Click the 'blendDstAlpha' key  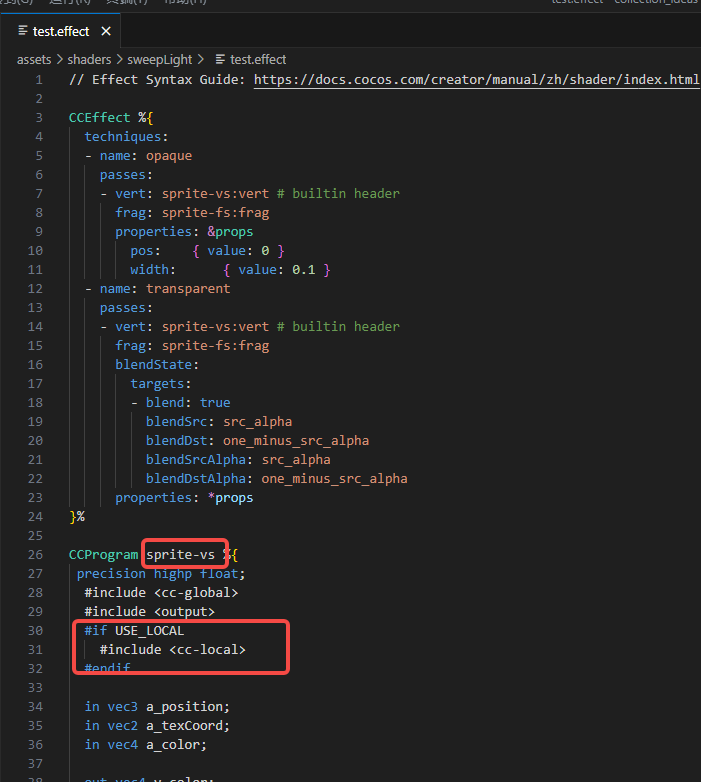coord(196,478)
